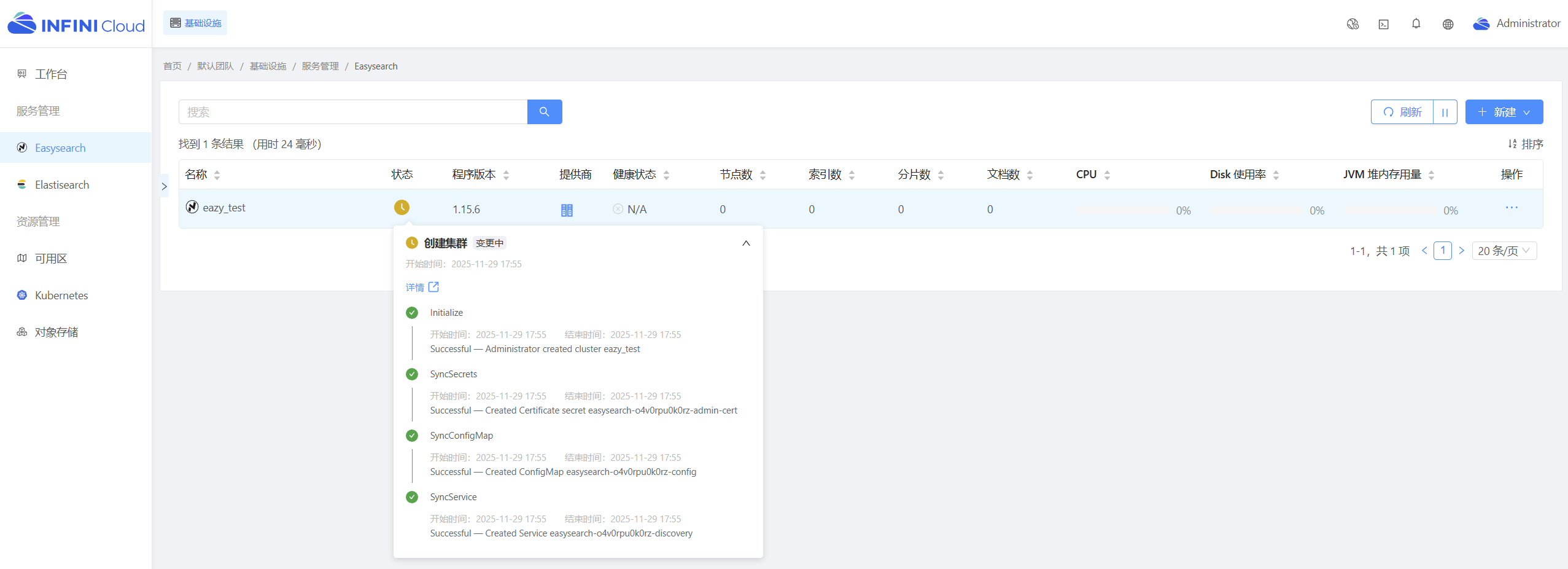Open the language globe icon

1448,24
